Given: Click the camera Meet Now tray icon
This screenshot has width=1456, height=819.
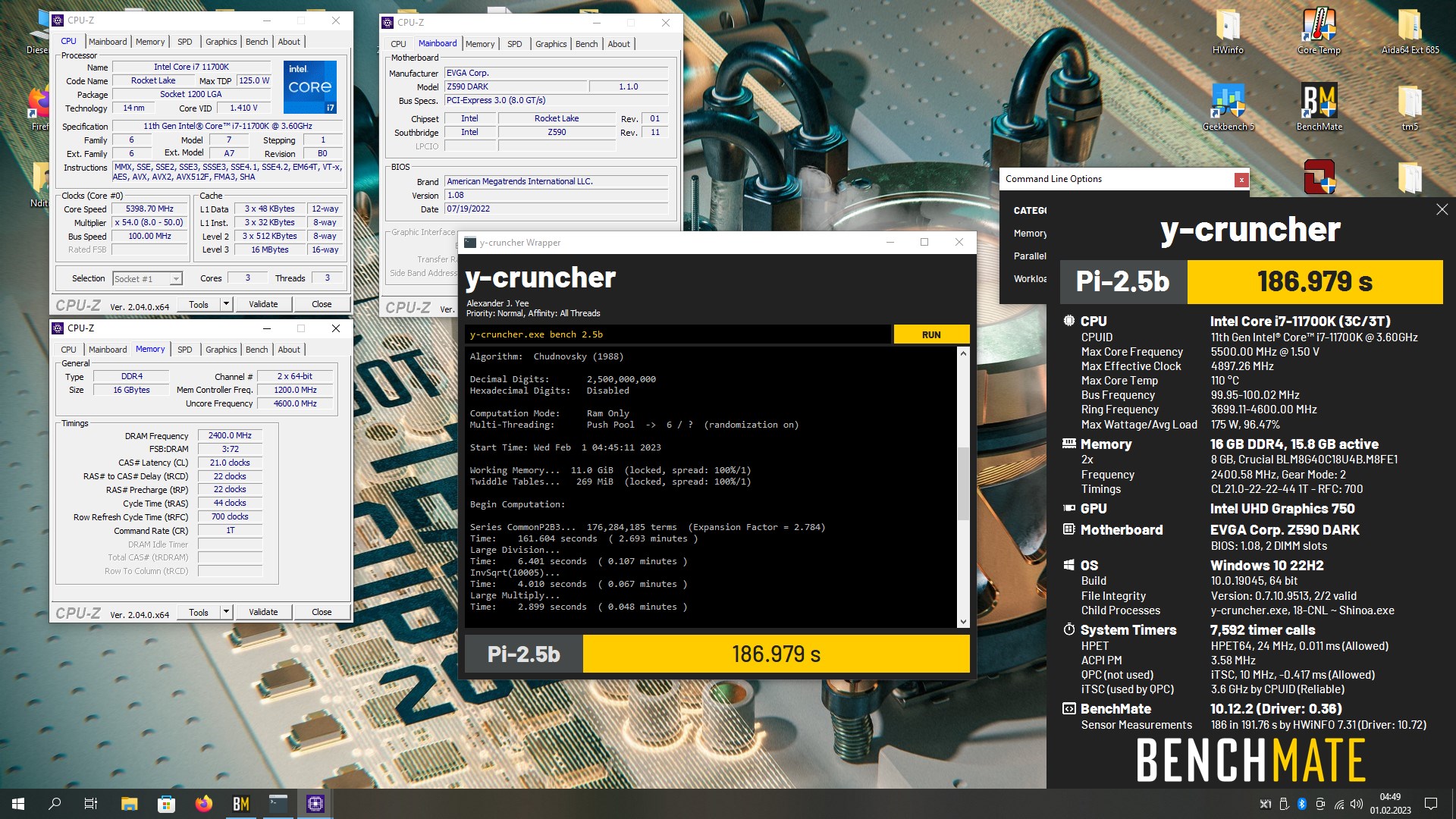Looking at the screenshot, I should click(1320, 804).
